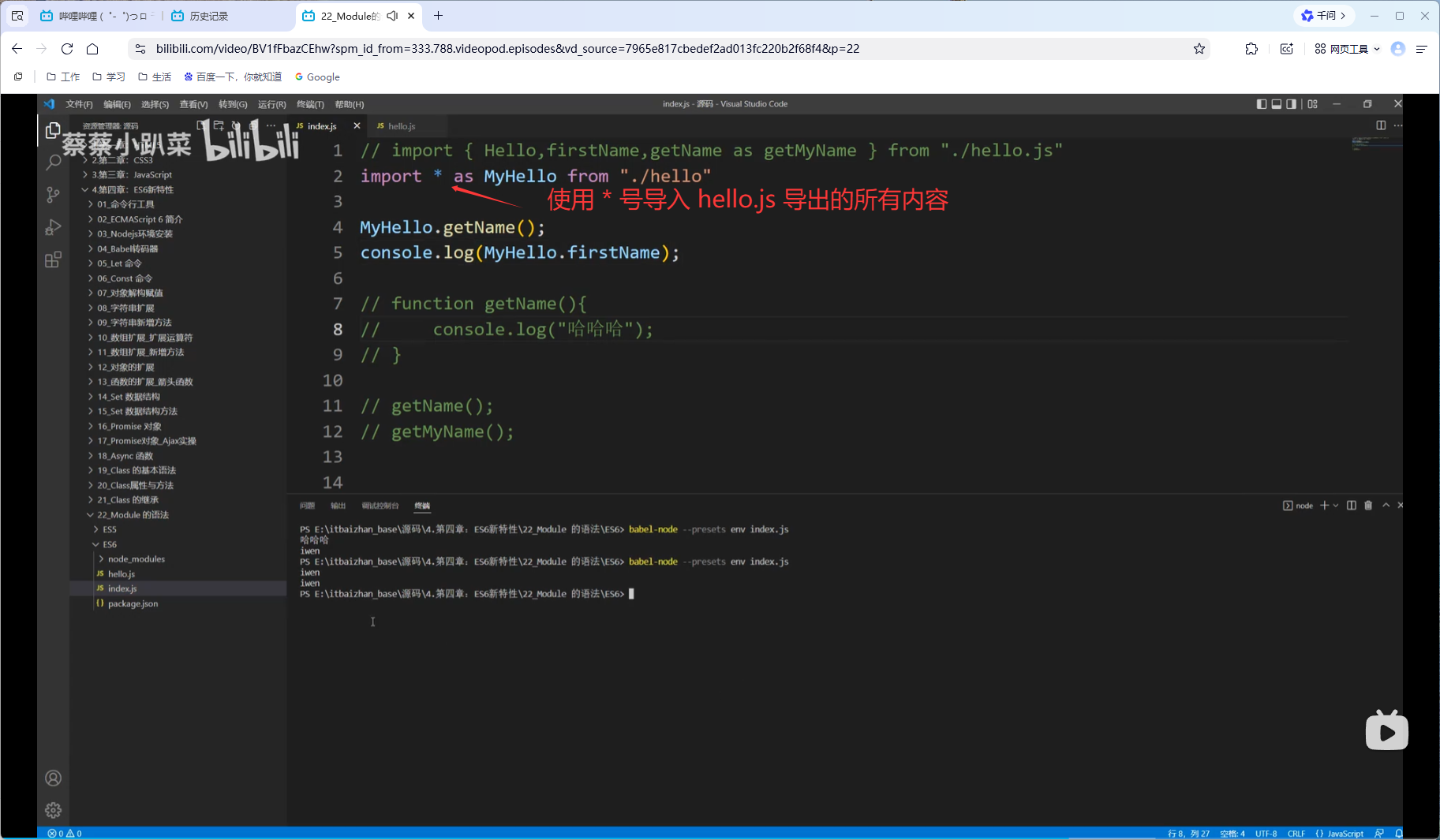Go to the browser home page icon
1440x840 pixels.
tap(92, 49)
